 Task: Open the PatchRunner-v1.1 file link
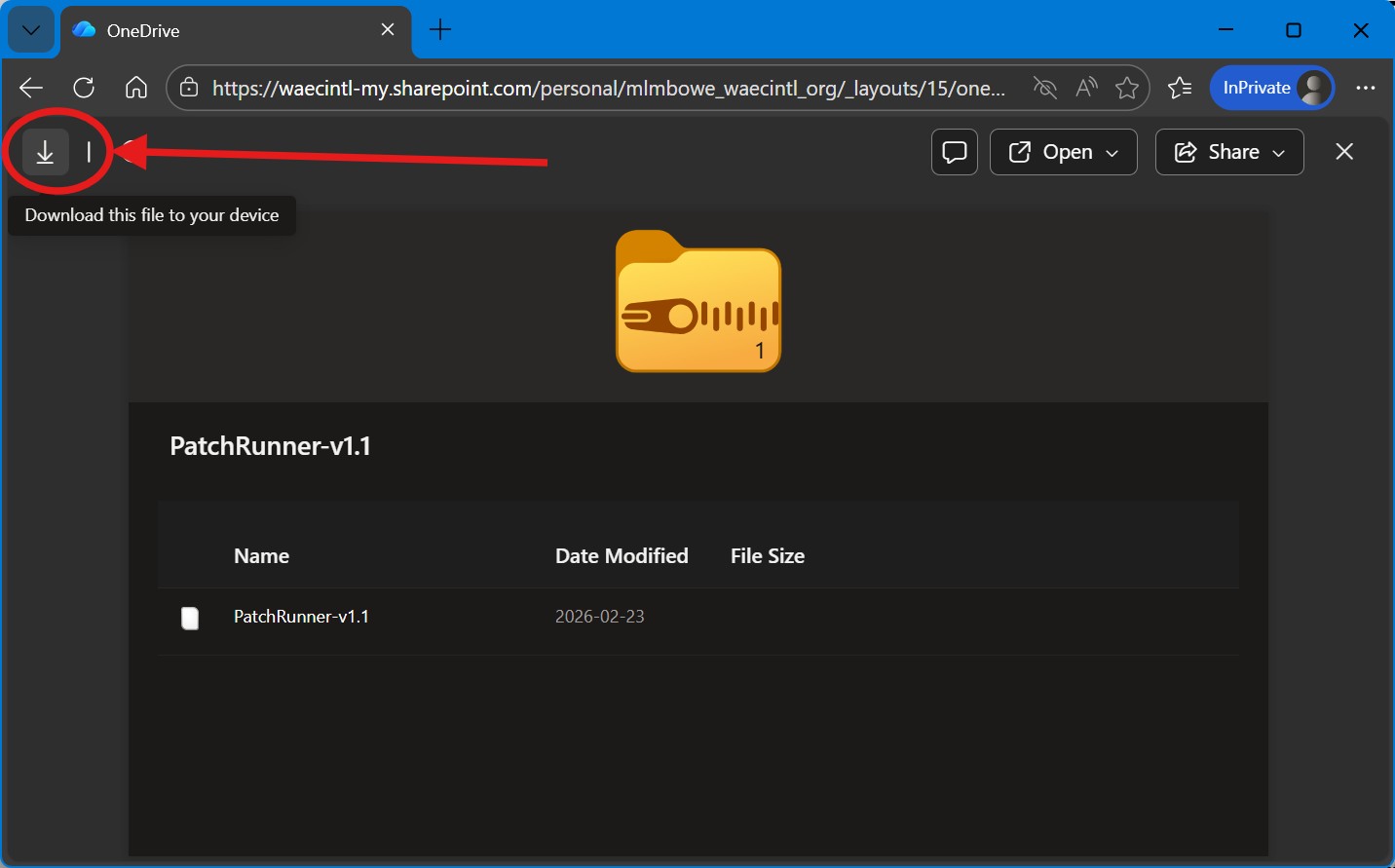(301, 616)
